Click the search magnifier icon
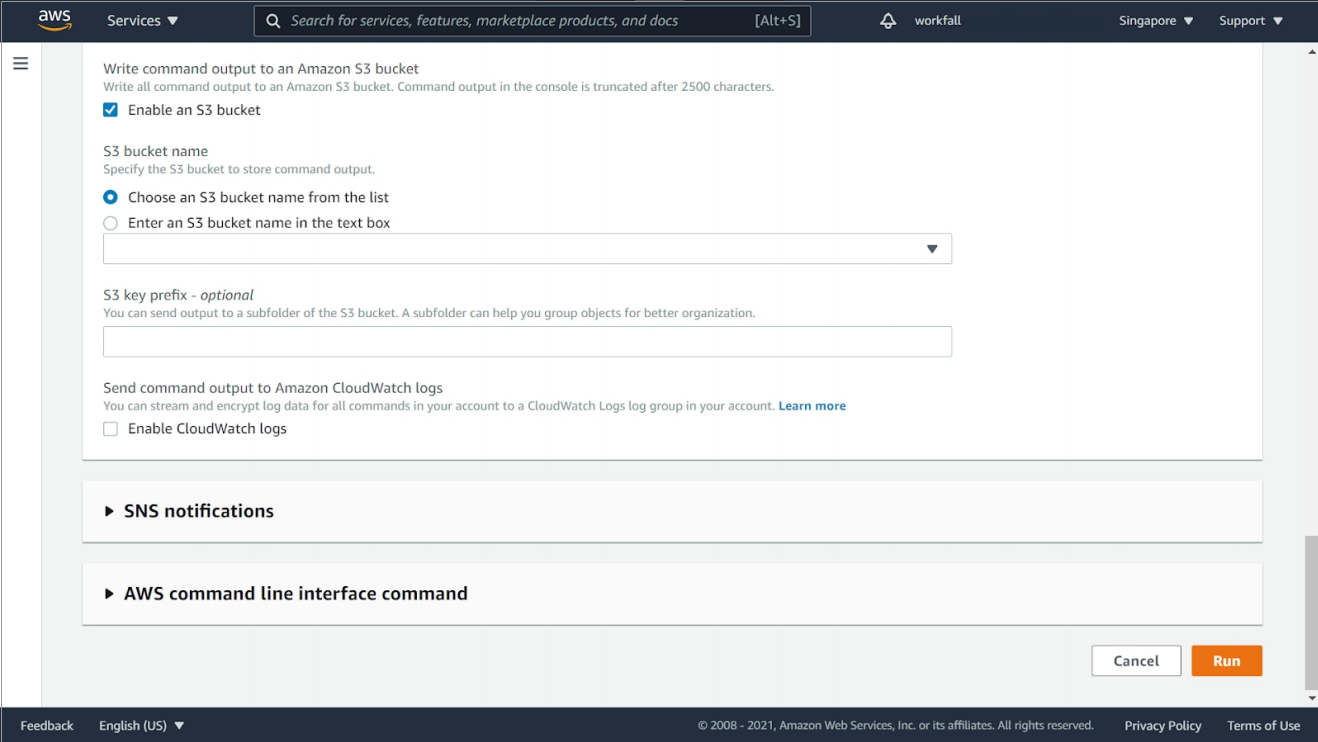The height and width of the screenshot is (742, 1318). (273, 21)
